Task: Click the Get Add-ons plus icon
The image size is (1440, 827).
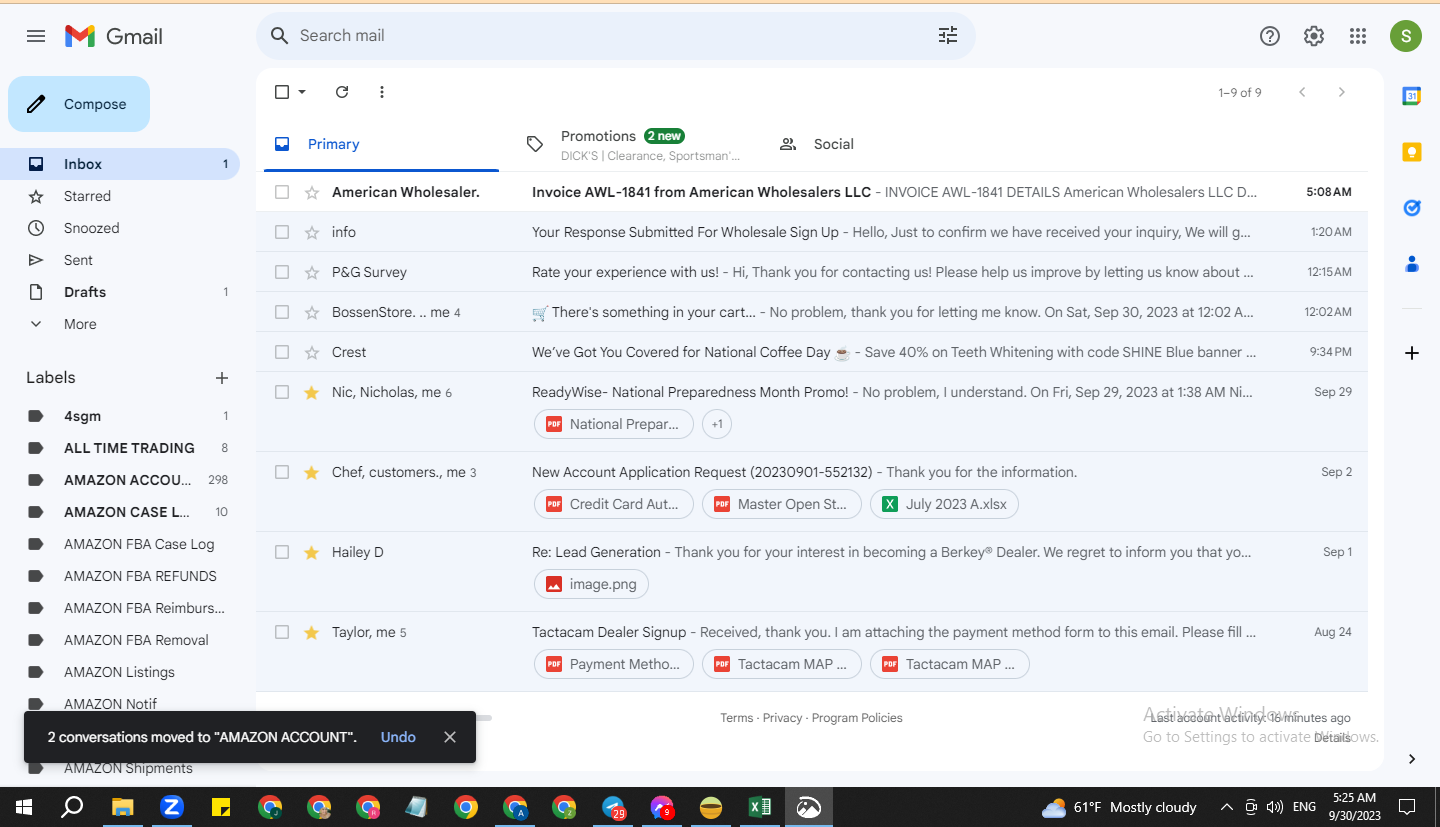Action: [x=1412, y=353]
